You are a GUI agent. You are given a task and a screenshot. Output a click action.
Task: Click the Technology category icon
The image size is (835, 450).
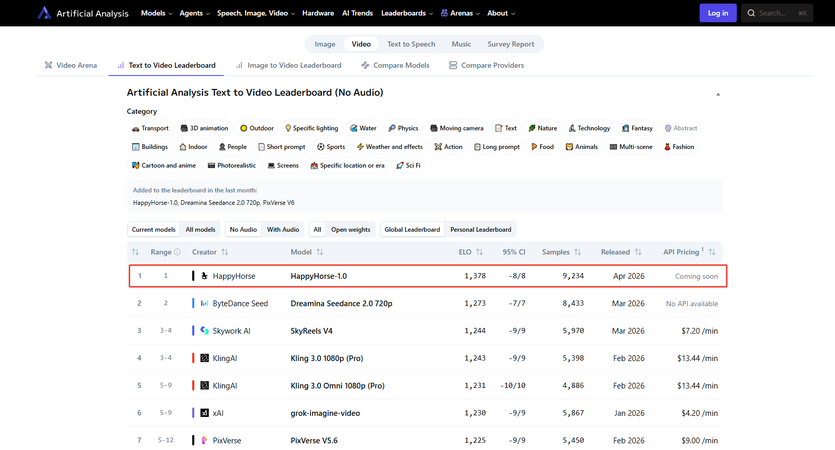(x=572, y=128)
